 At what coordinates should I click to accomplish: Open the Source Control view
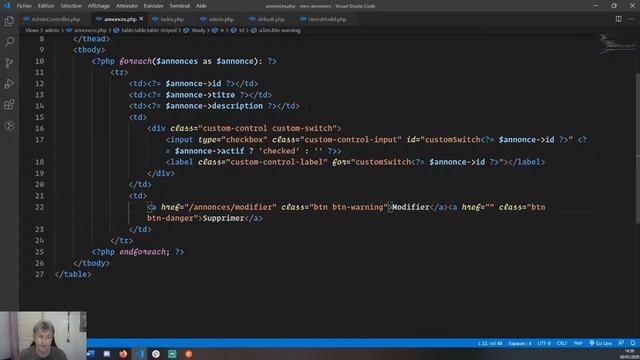9,62
